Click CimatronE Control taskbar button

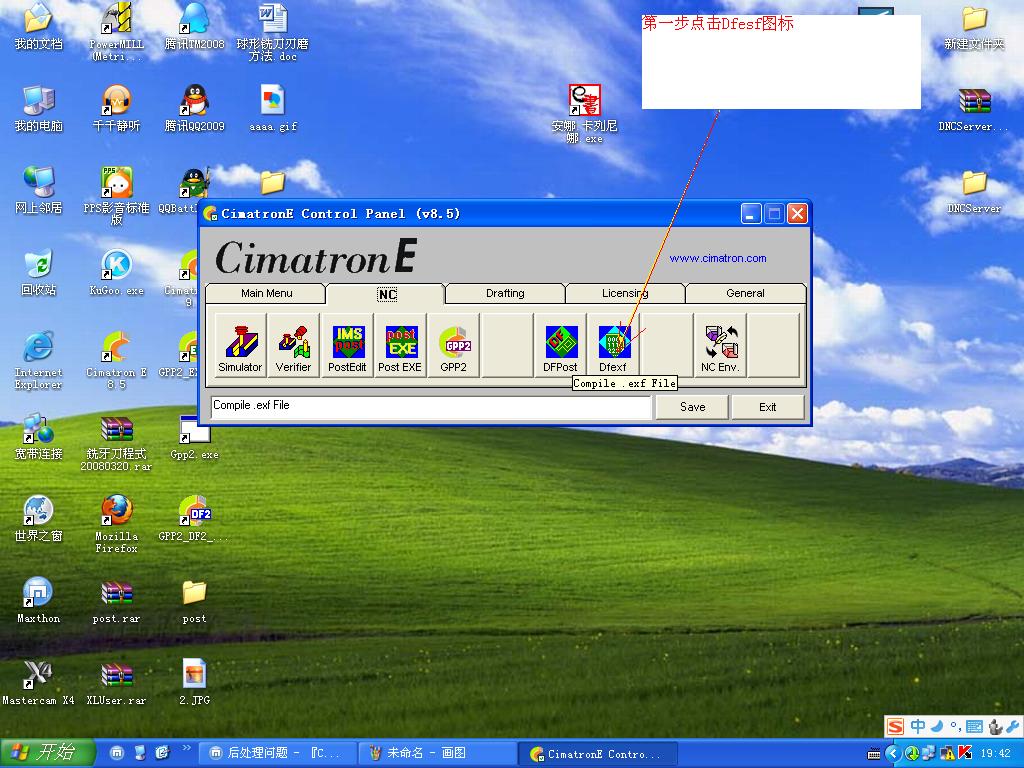[598, 753]
